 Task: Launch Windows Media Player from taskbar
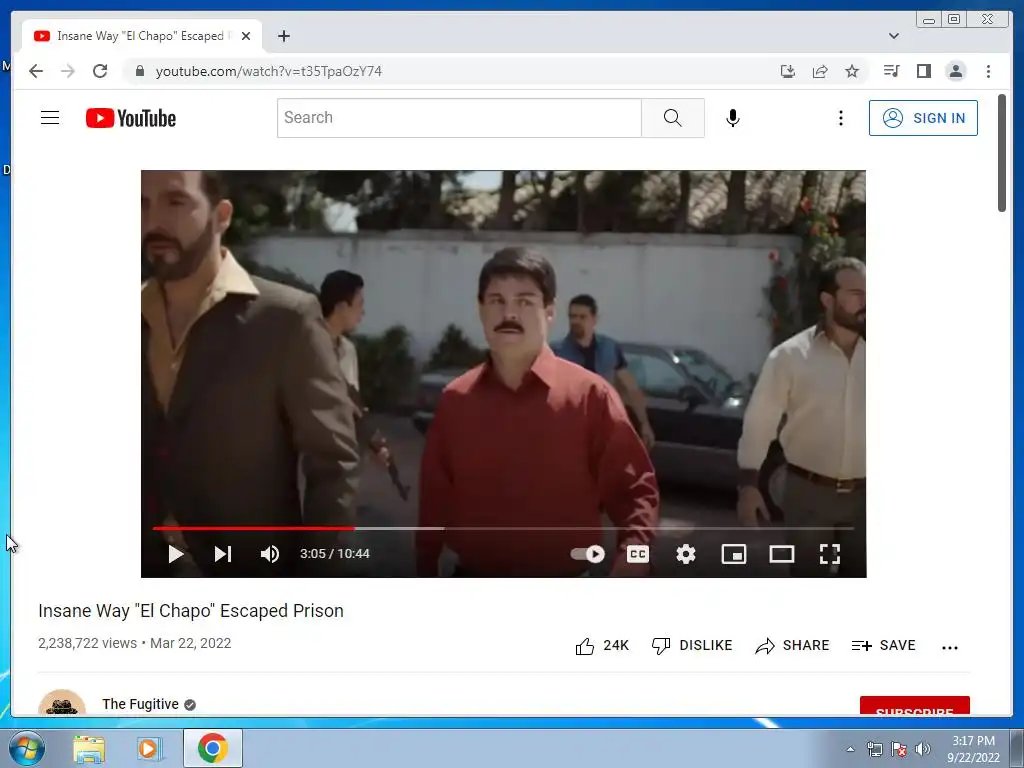(x=149, y=749)
